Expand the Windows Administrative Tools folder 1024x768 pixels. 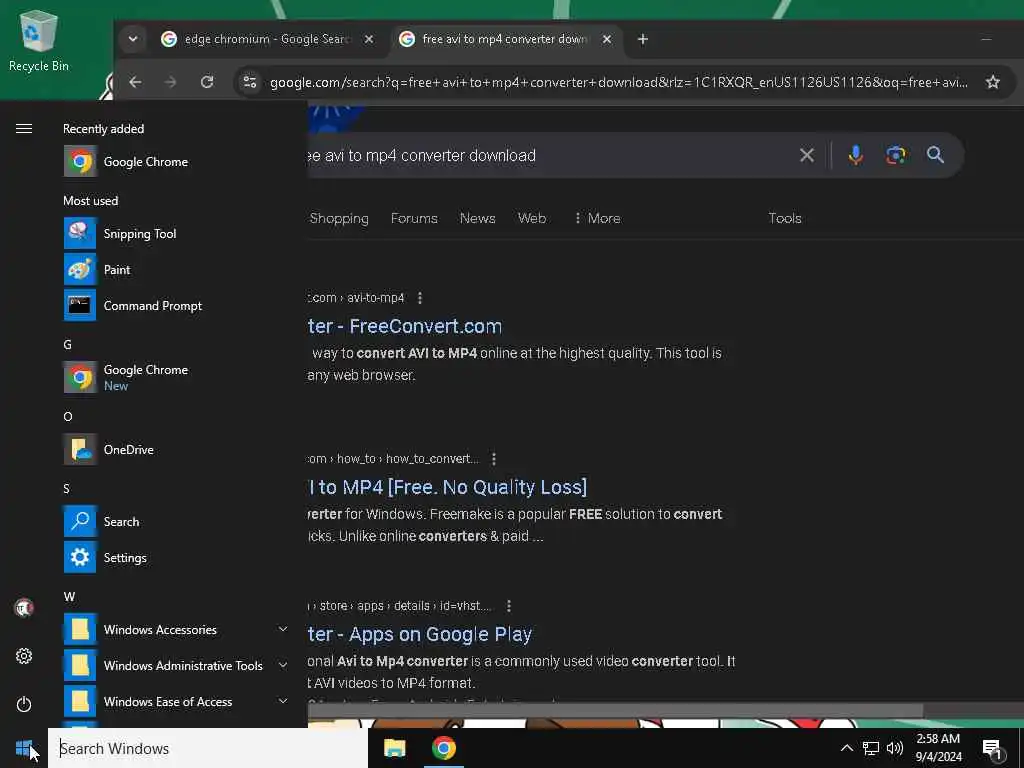(176, 665)
